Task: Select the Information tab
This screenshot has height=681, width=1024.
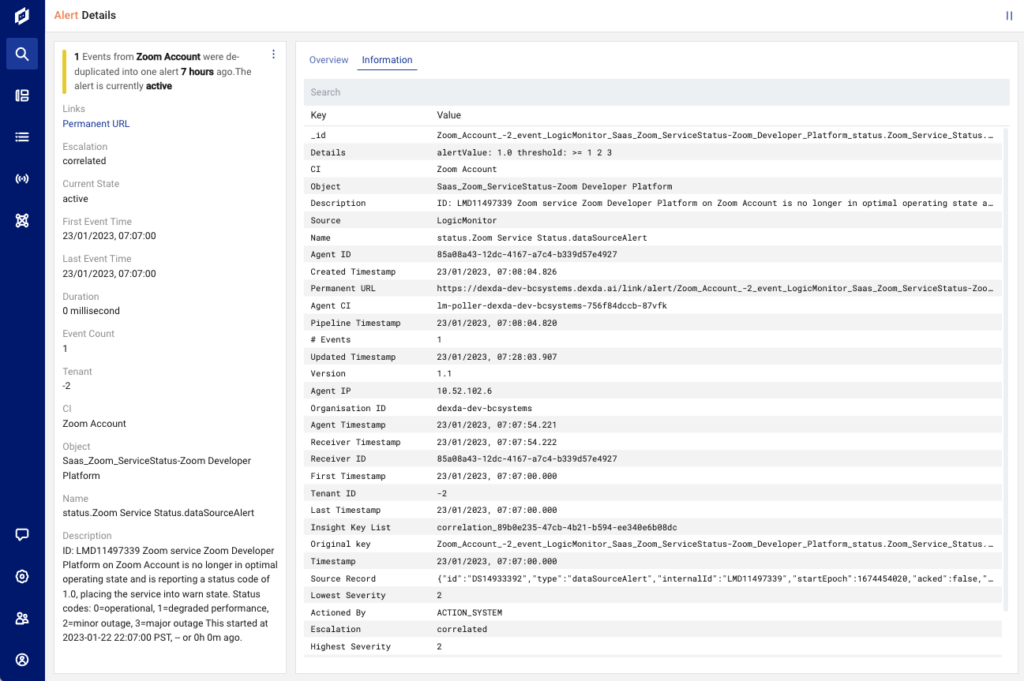Action: (x=387, y=59)
